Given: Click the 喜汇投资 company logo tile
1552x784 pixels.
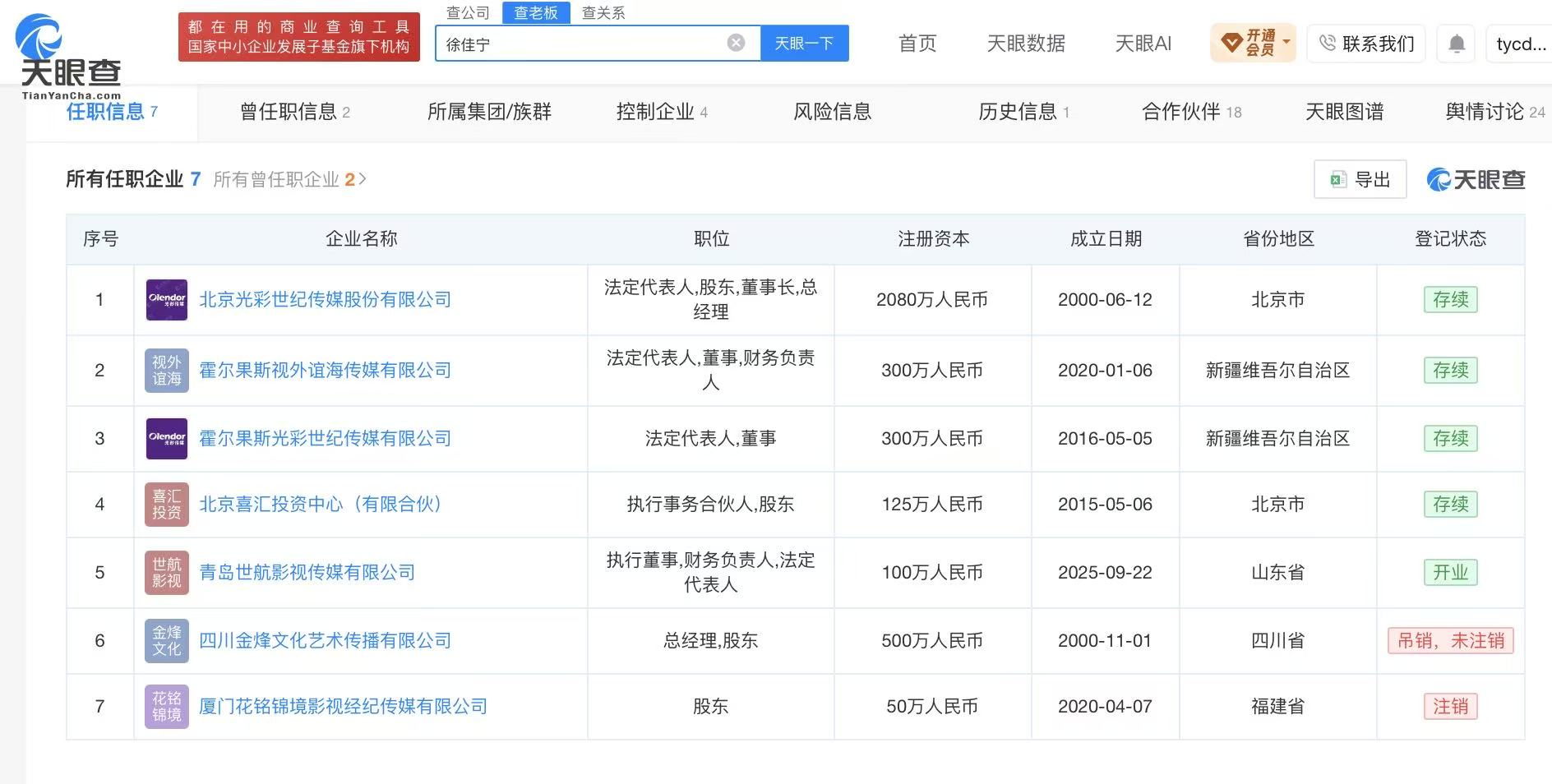Looking at the screenshot, I should 166,505.
